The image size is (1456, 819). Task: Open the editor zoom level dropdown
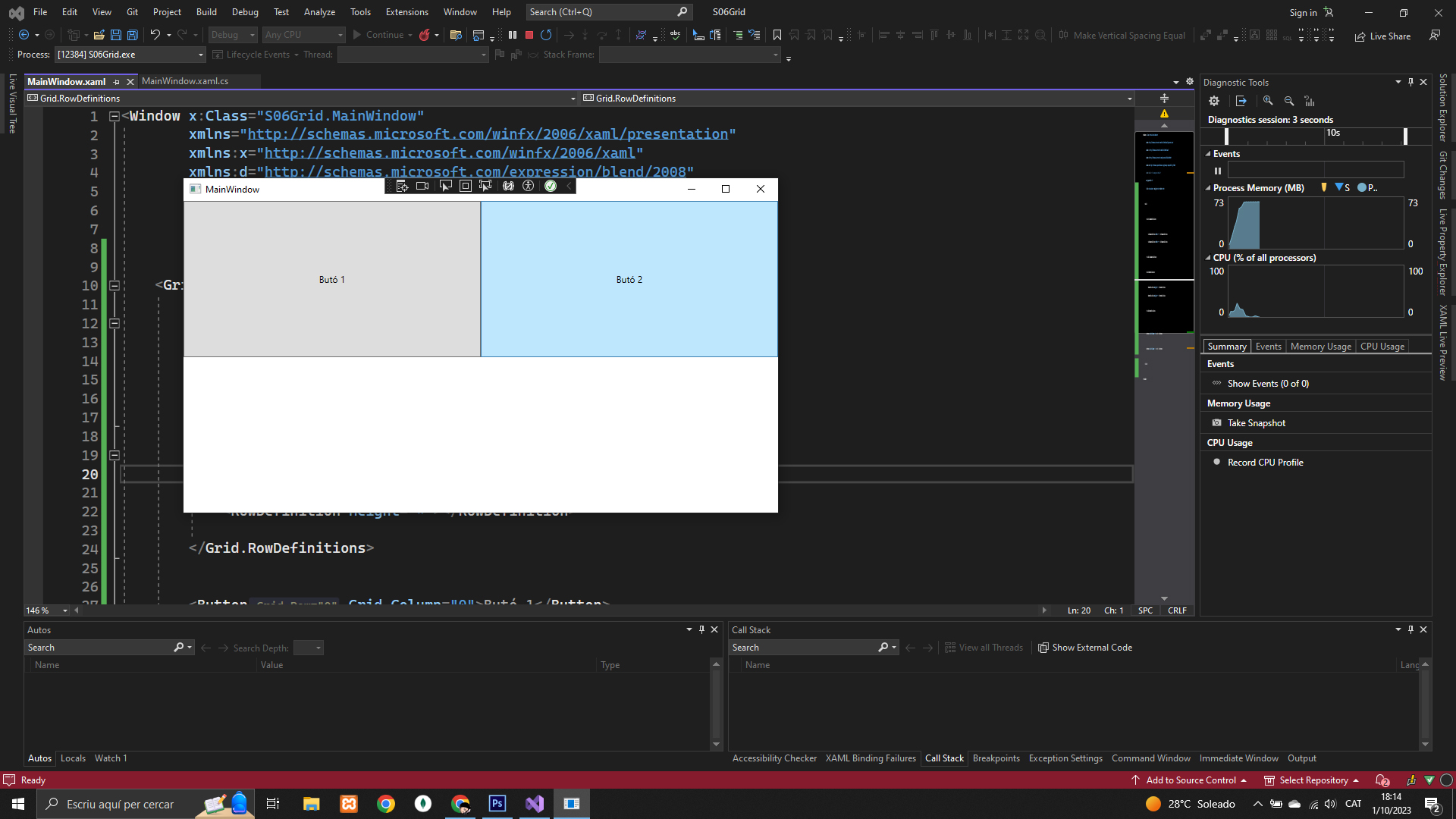tap(65, 610)
